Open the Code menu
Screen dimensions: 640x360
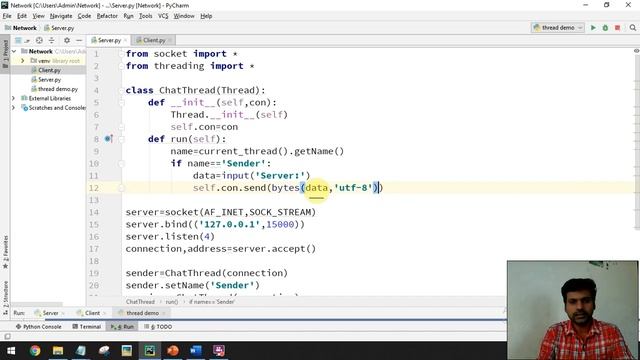tap(84, 16)
